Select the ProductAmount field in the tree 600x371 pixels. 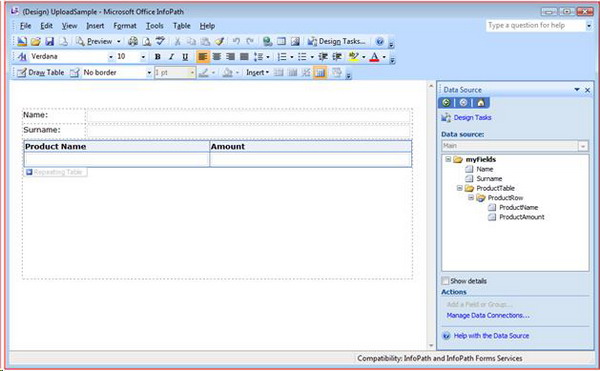click(522, 217)
